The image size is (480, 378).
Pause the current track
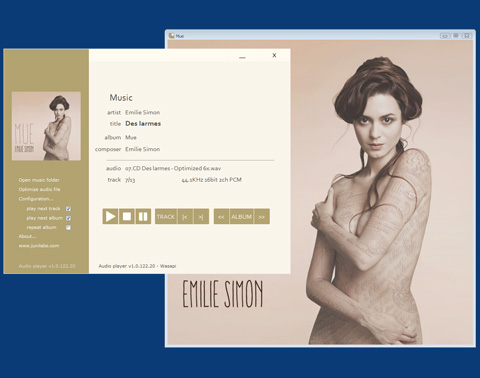tap(143, 217)
